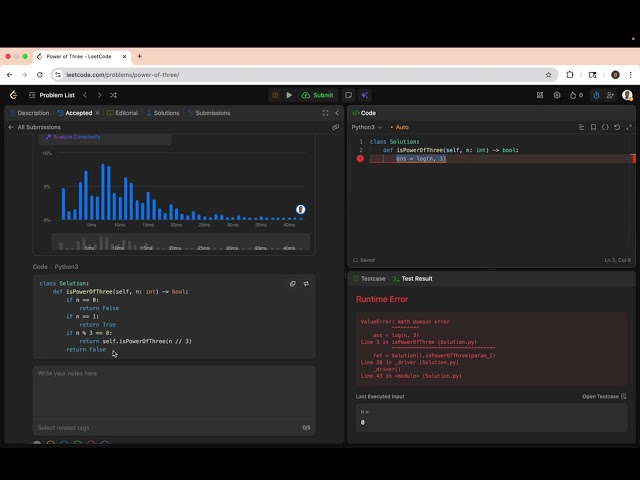Collapse the left panel chevron
Screen dimensions: 640x480
(337, 113)
